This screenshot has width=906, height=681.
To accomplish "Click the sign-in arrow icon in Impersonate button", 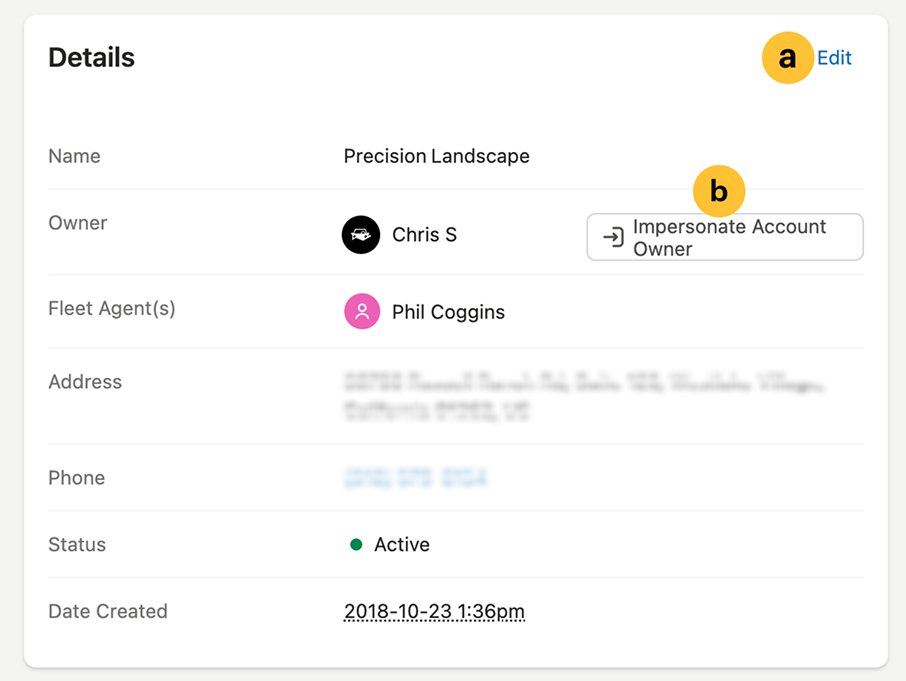I will [x=613, y=237].
